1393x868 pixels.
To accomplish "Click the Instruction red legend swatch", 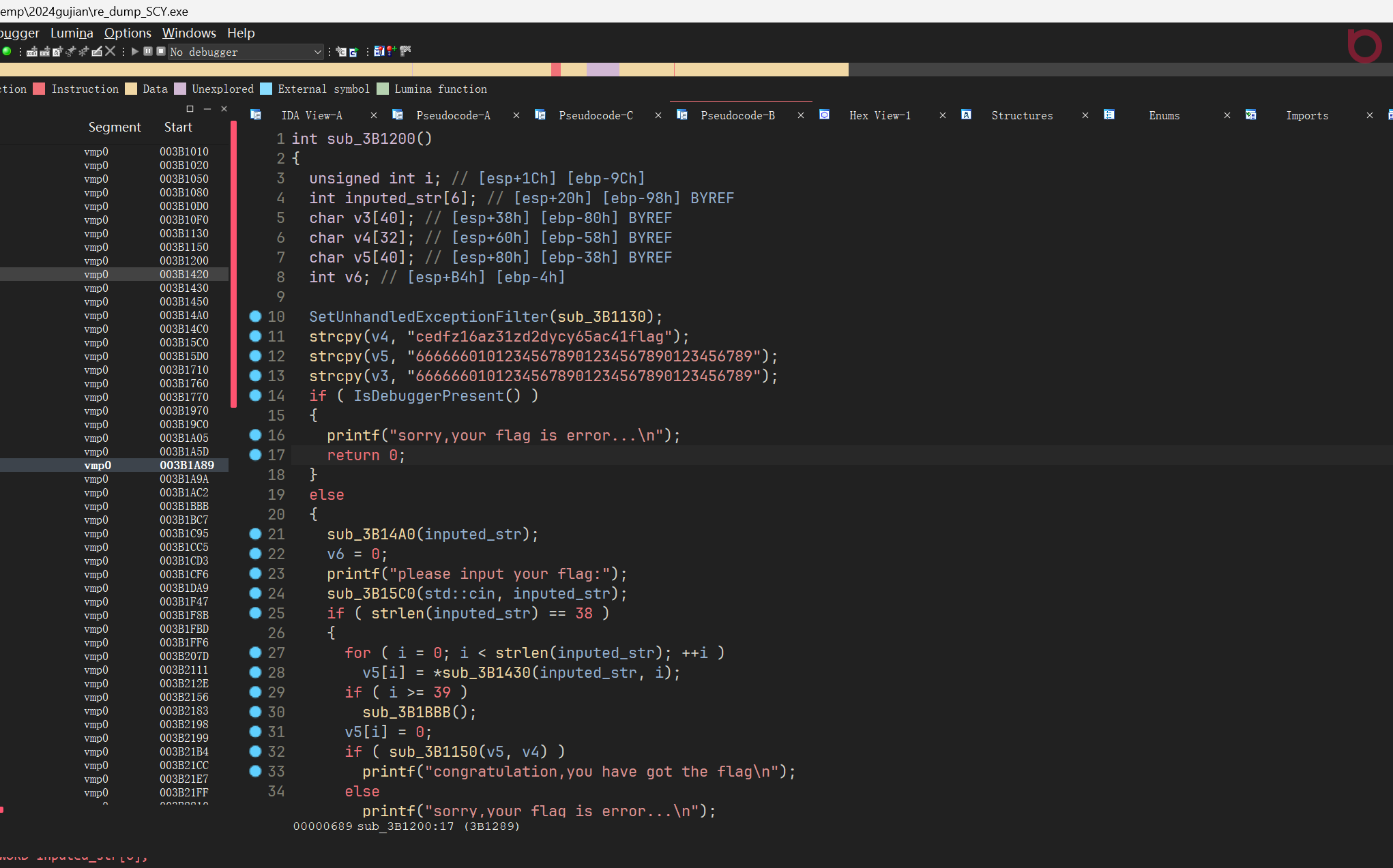I will point(39,89).
